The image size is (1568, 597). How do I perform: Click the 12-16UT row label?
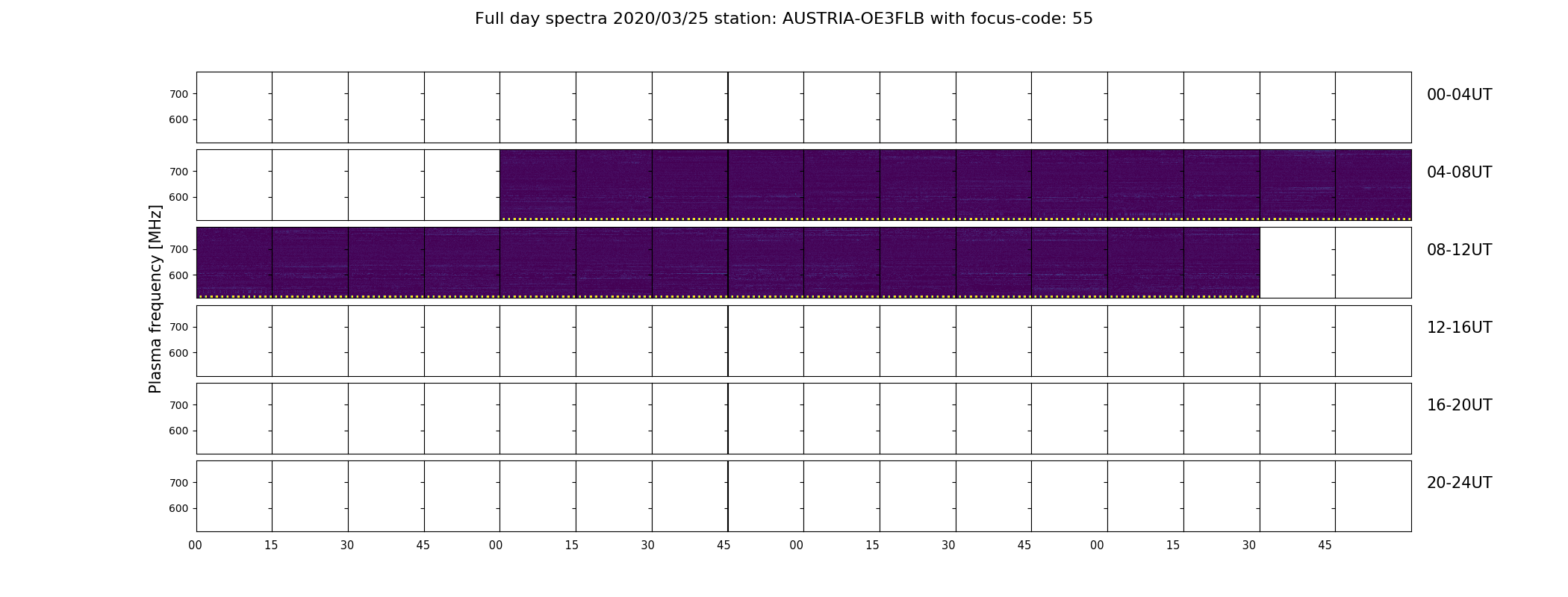(x=1459, y=328)
